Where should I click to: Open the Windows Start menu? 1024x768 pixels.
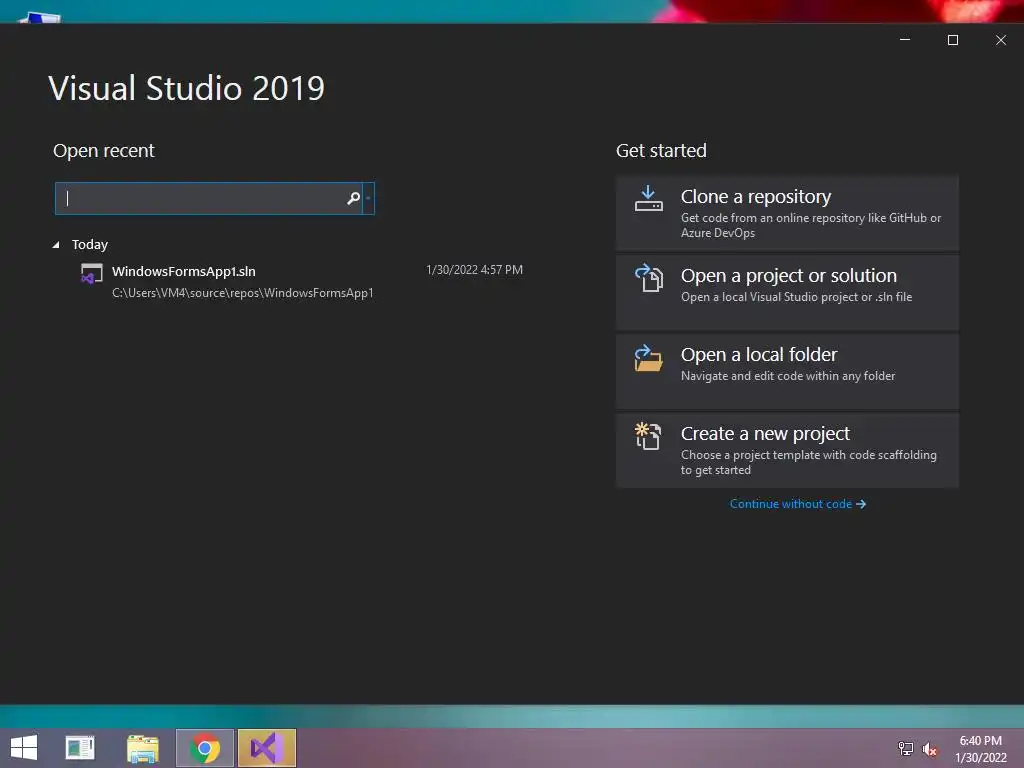point(24,748)
